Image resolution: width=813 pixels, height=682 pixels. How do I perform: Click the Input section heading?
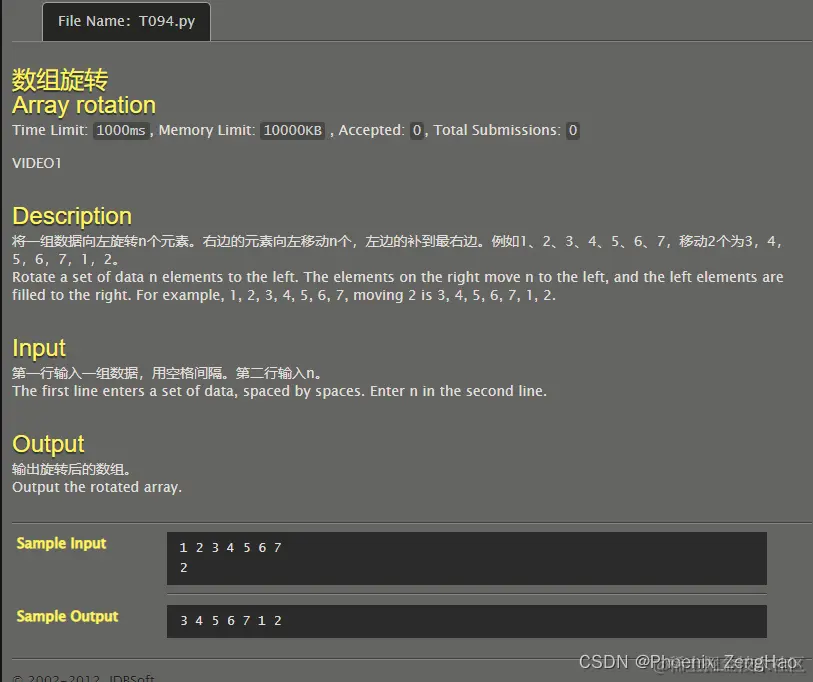39,348
